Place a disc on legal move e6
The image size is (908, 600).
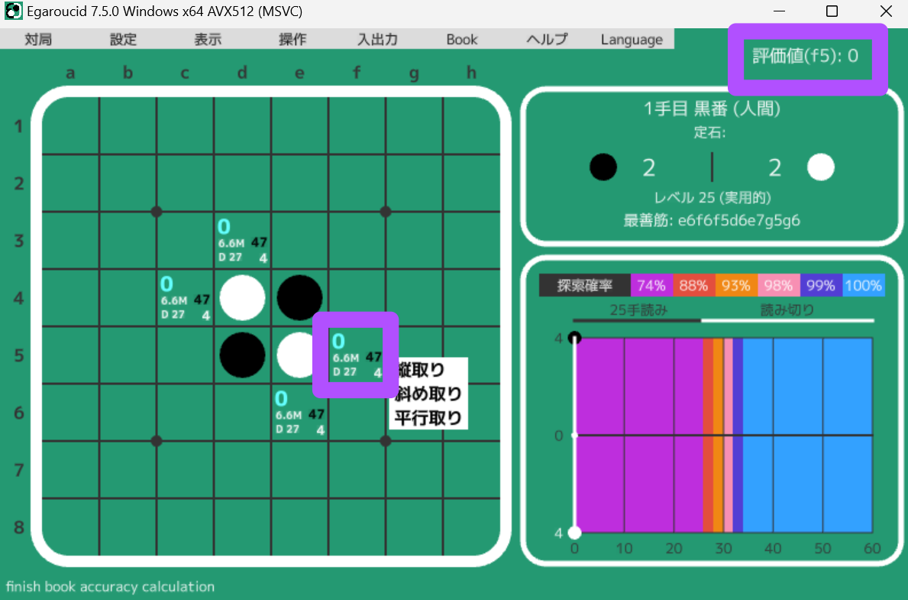299,412
